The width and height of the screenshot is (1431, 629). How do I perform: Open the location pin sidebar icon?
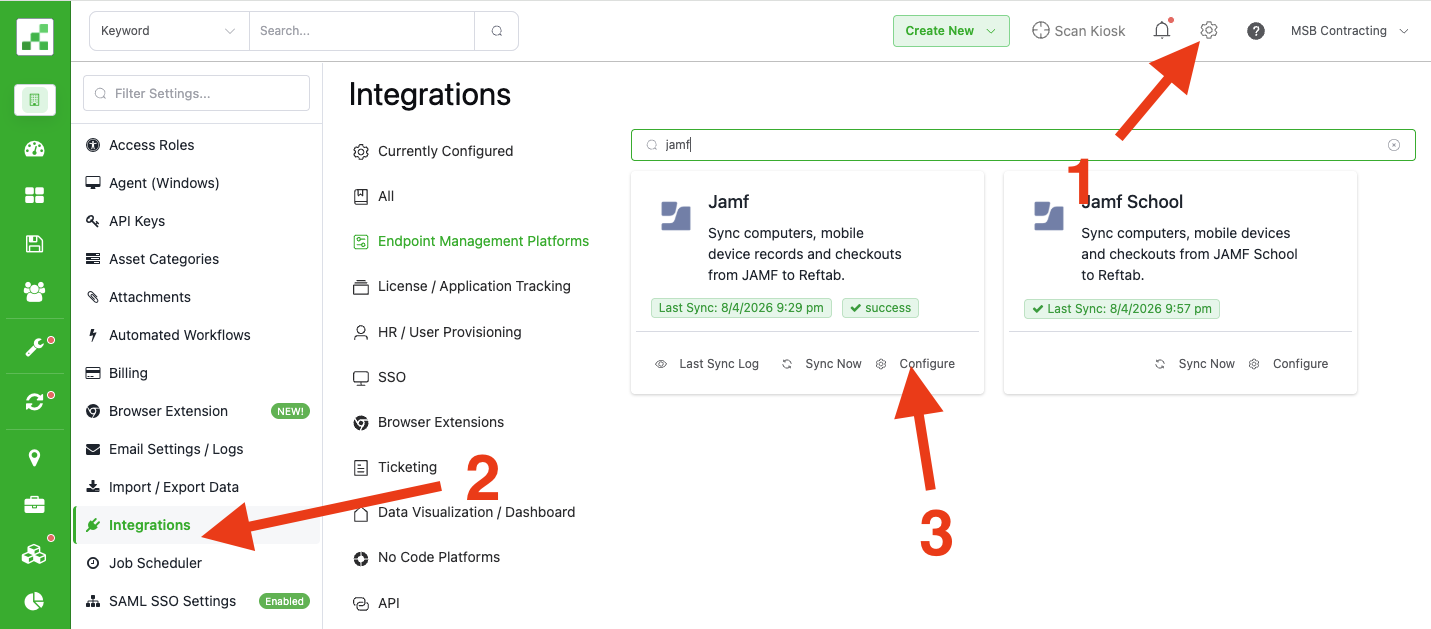(35, 458)
